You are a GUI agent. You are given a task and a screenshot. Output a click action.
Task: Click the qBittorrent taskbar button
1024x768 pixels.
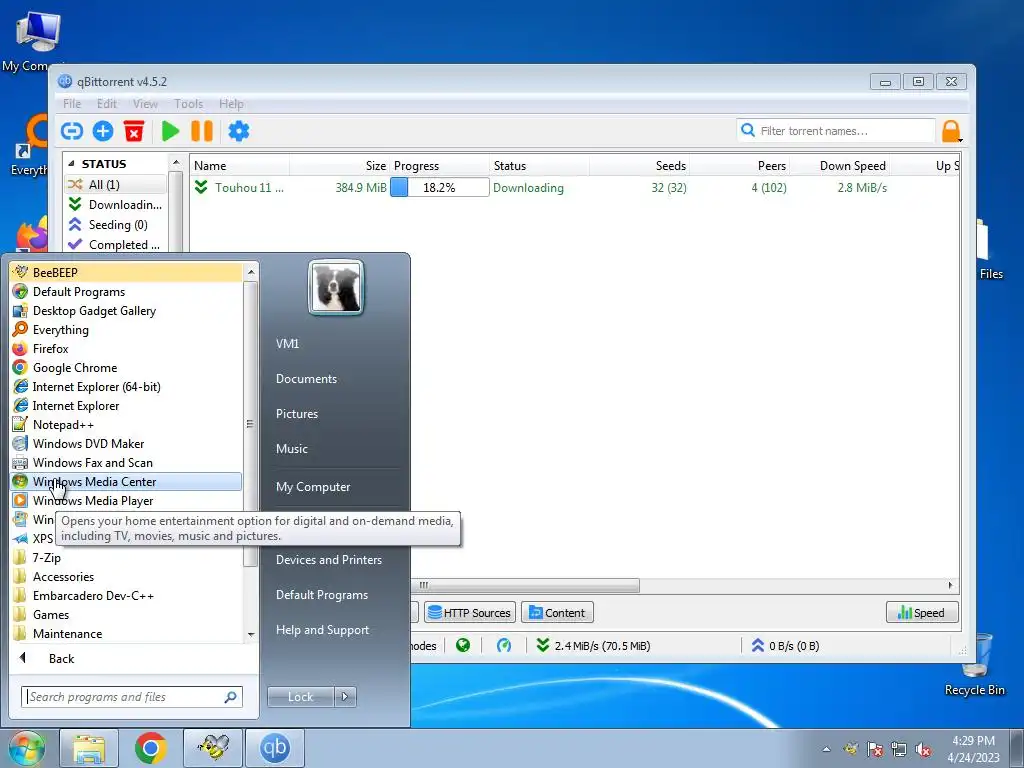275,748
